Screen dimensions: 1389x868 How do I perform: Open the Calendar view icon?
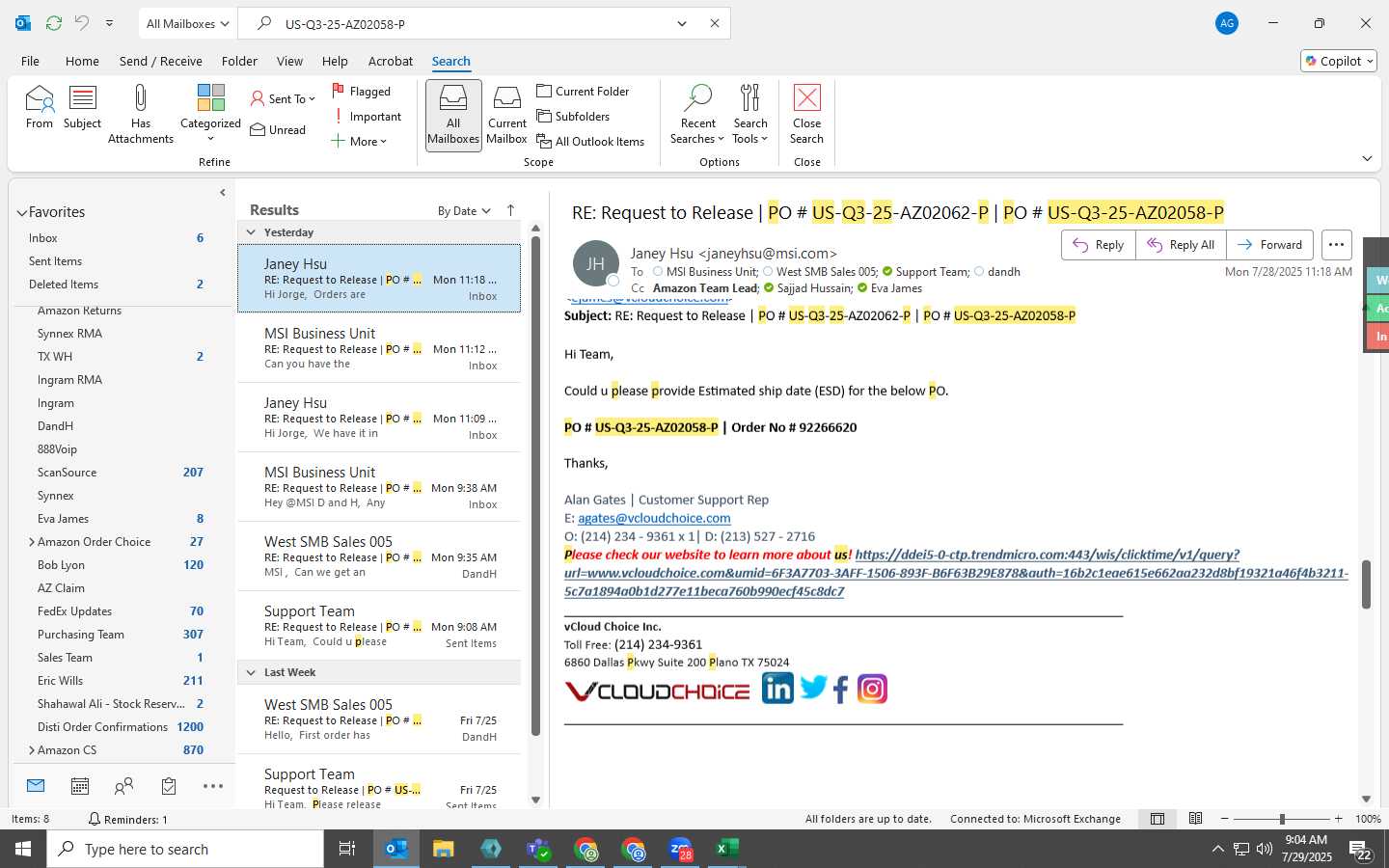pyautogui.click(x=80, y=786)
